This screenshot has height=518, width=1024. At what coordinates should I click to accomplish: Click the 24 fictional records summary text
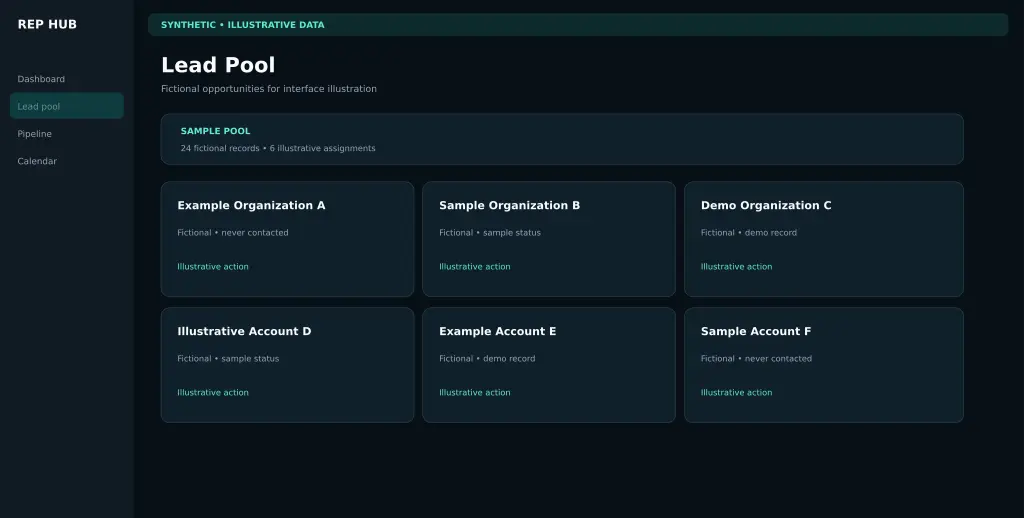click(278, 148)
